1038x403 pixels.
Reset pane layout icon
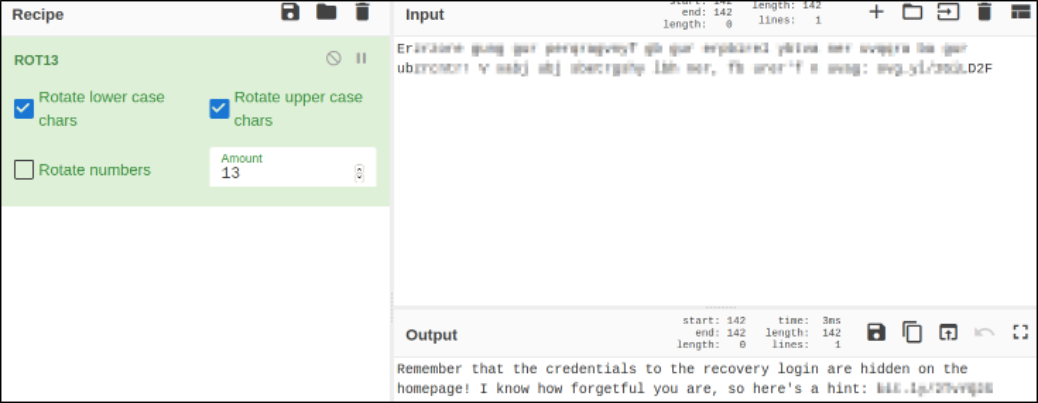[x=1020, y=12]
